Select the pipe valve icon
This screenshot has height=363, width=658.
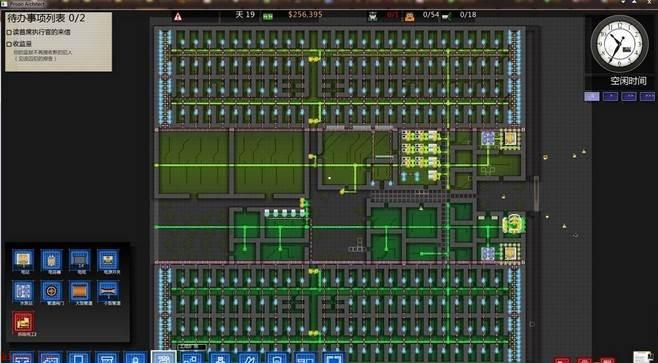click(x=52, y=291)
